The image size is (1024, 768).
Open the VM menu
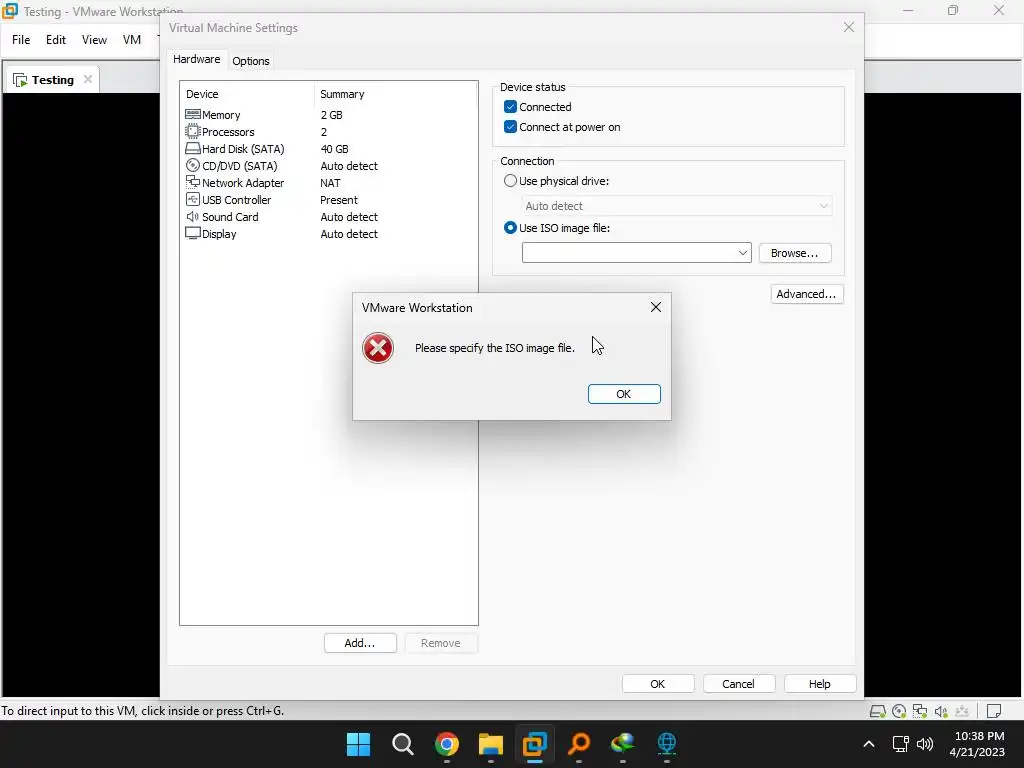132,40
